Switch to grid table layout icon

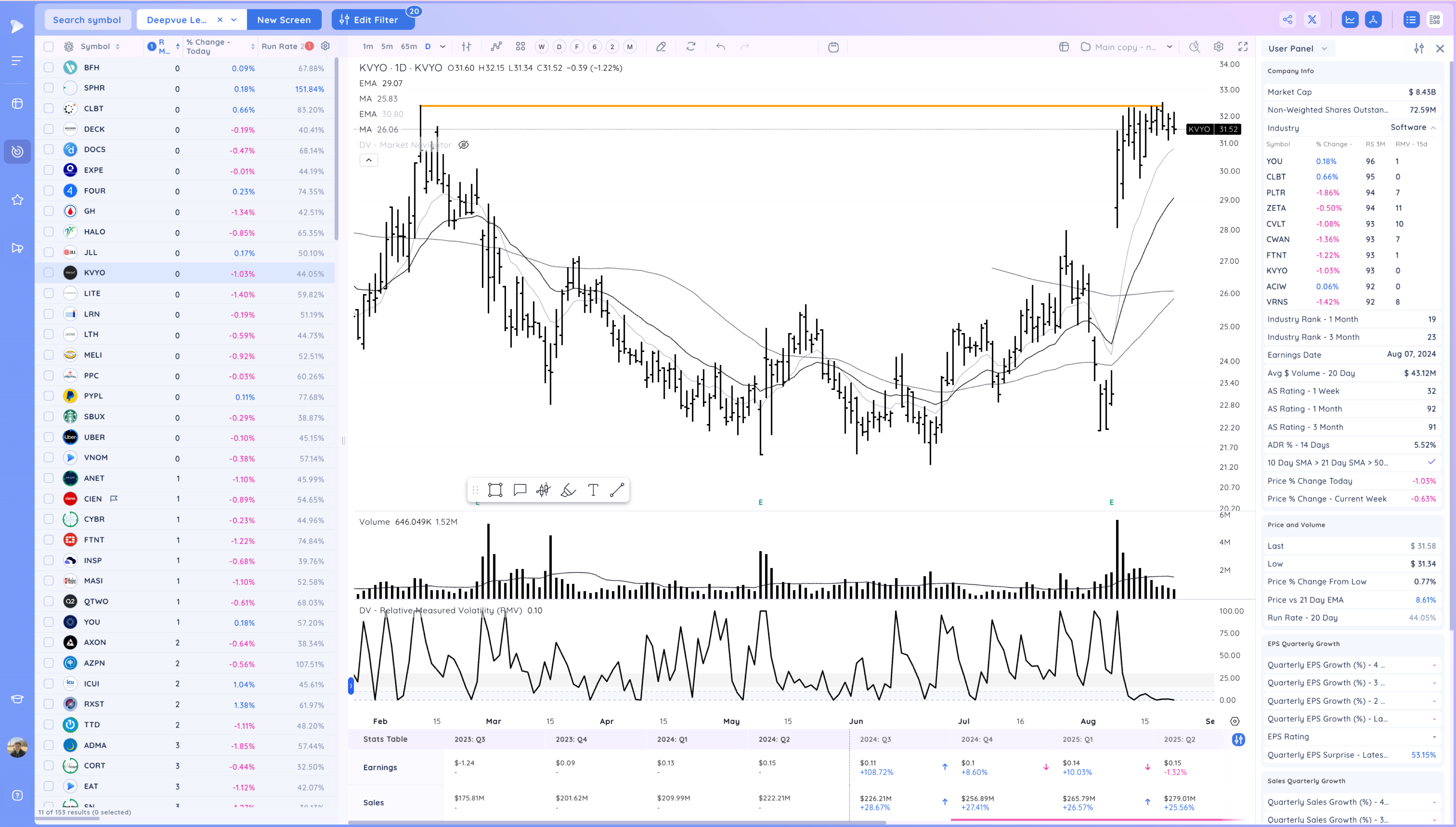(x=1435, y=19)
